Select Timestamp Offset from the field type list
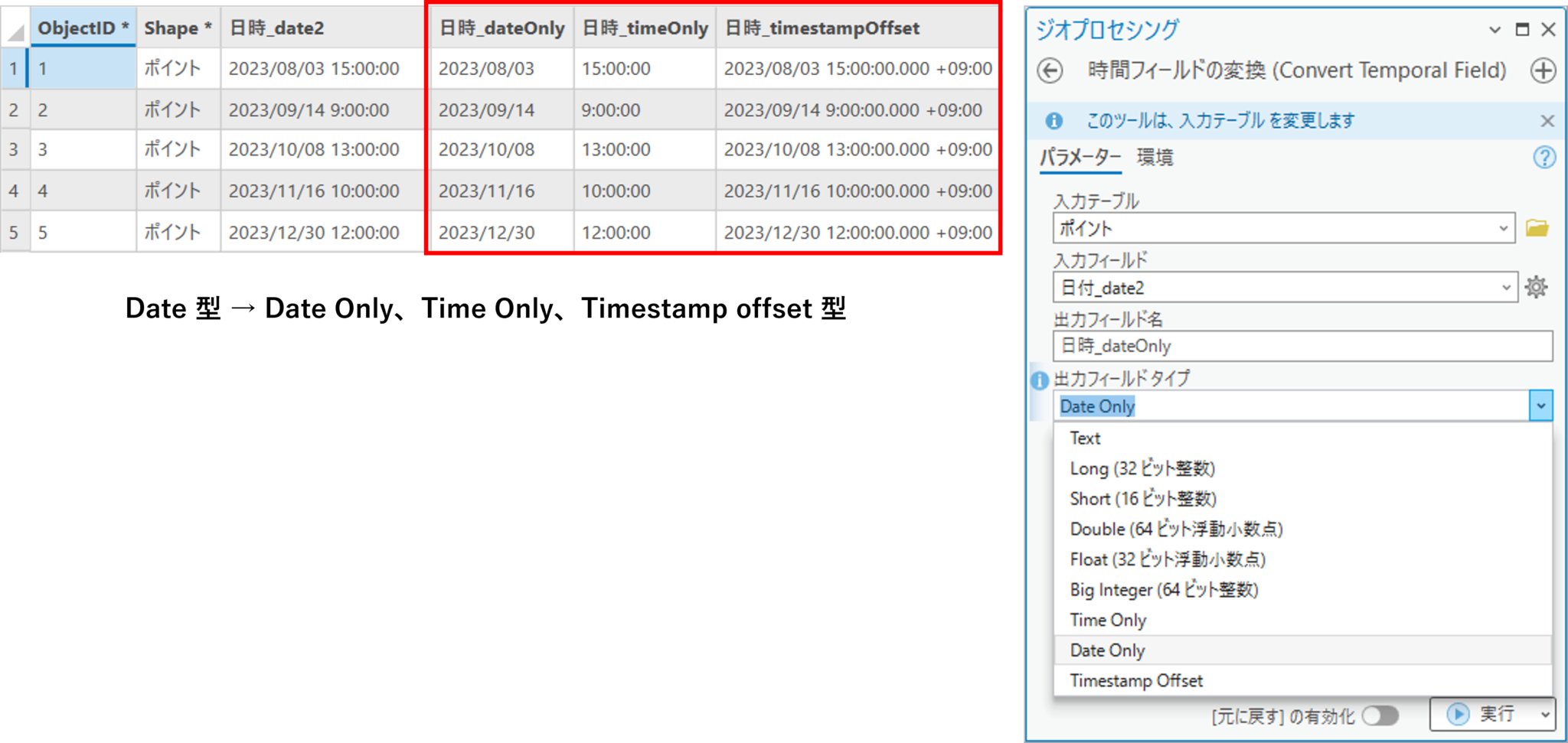This screenshot has height=743, width=1568. click(x=1136, y=679)
